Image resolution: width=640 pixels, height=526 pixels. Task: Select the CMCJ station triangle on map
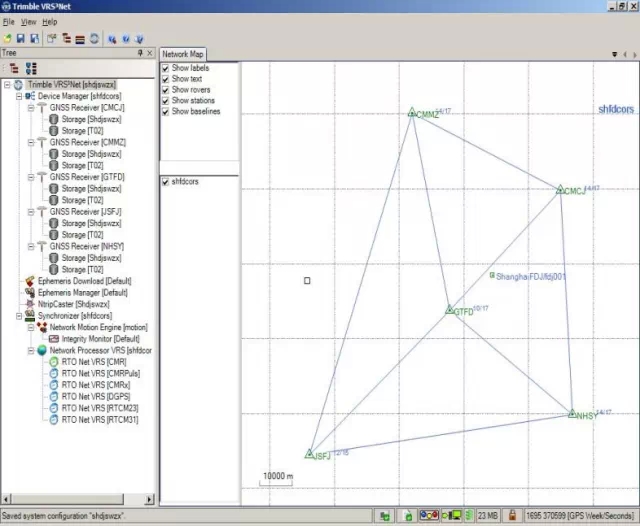tap(560, 189)
